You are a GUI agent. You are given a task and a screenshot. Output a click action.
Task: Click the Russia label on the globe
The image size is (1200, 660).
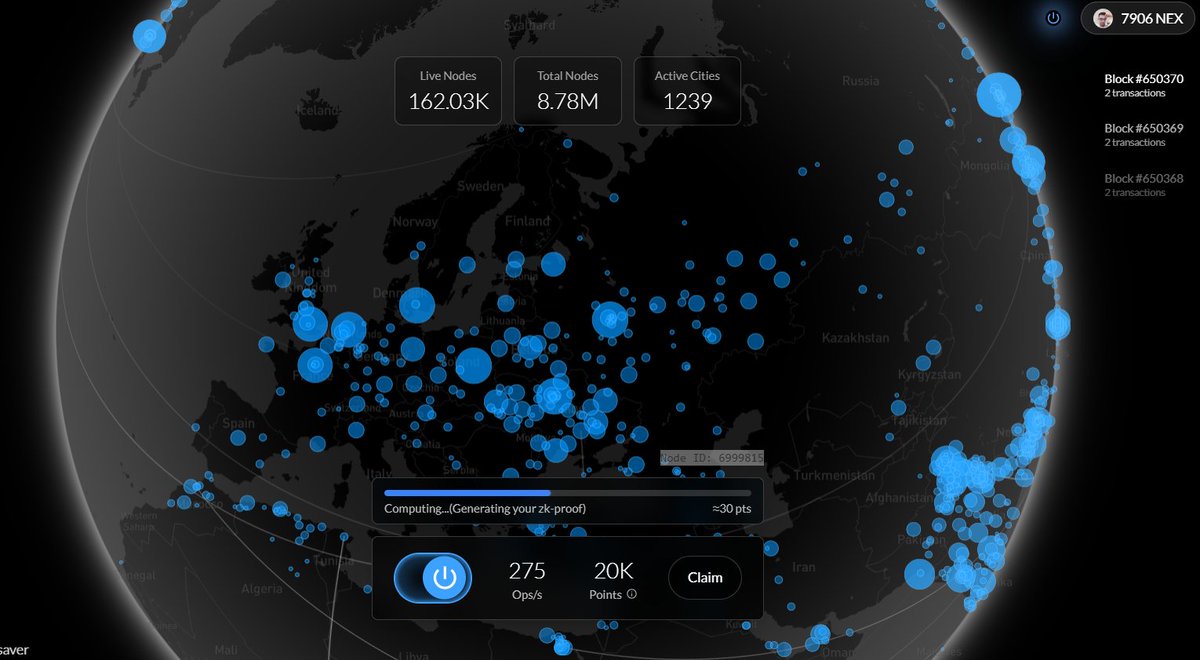[860, 80]
